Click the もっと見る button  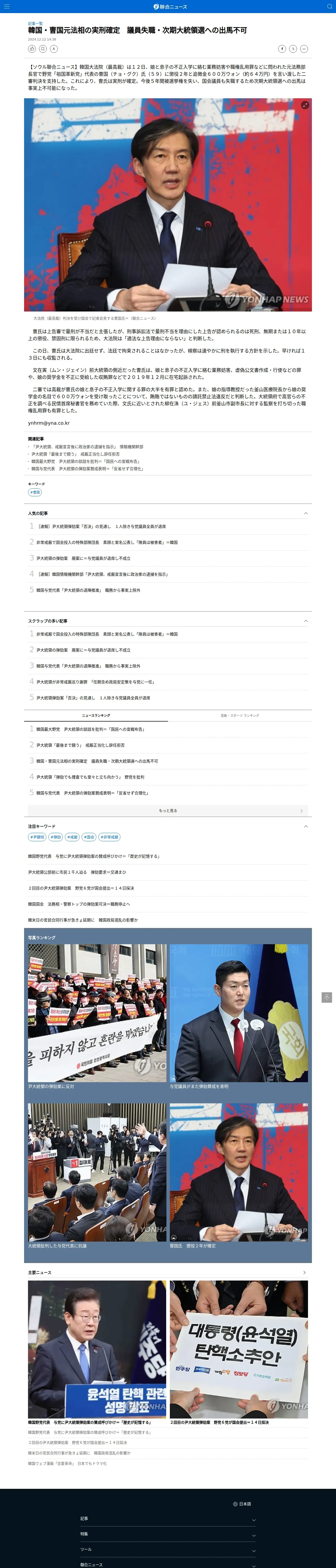click(168, 811)
